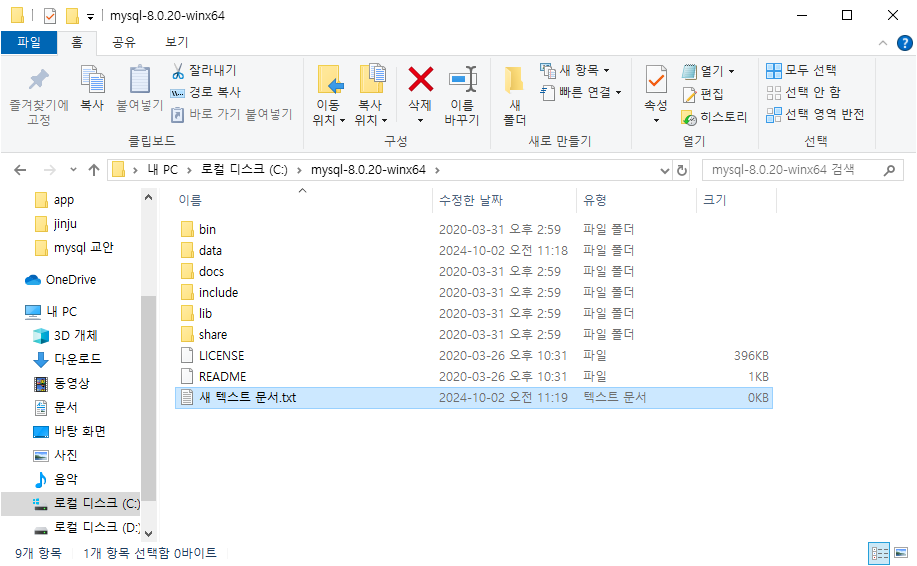Click 선택 안 함 (Select none)
Viewport: 917px width, 566px height.
[803, 92]
